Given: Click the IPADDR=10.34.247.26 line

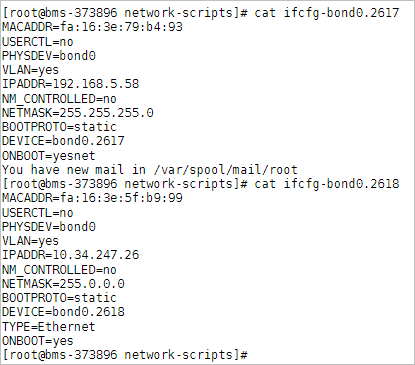Looking at the screenshot, I should click(x=70, y=255).
